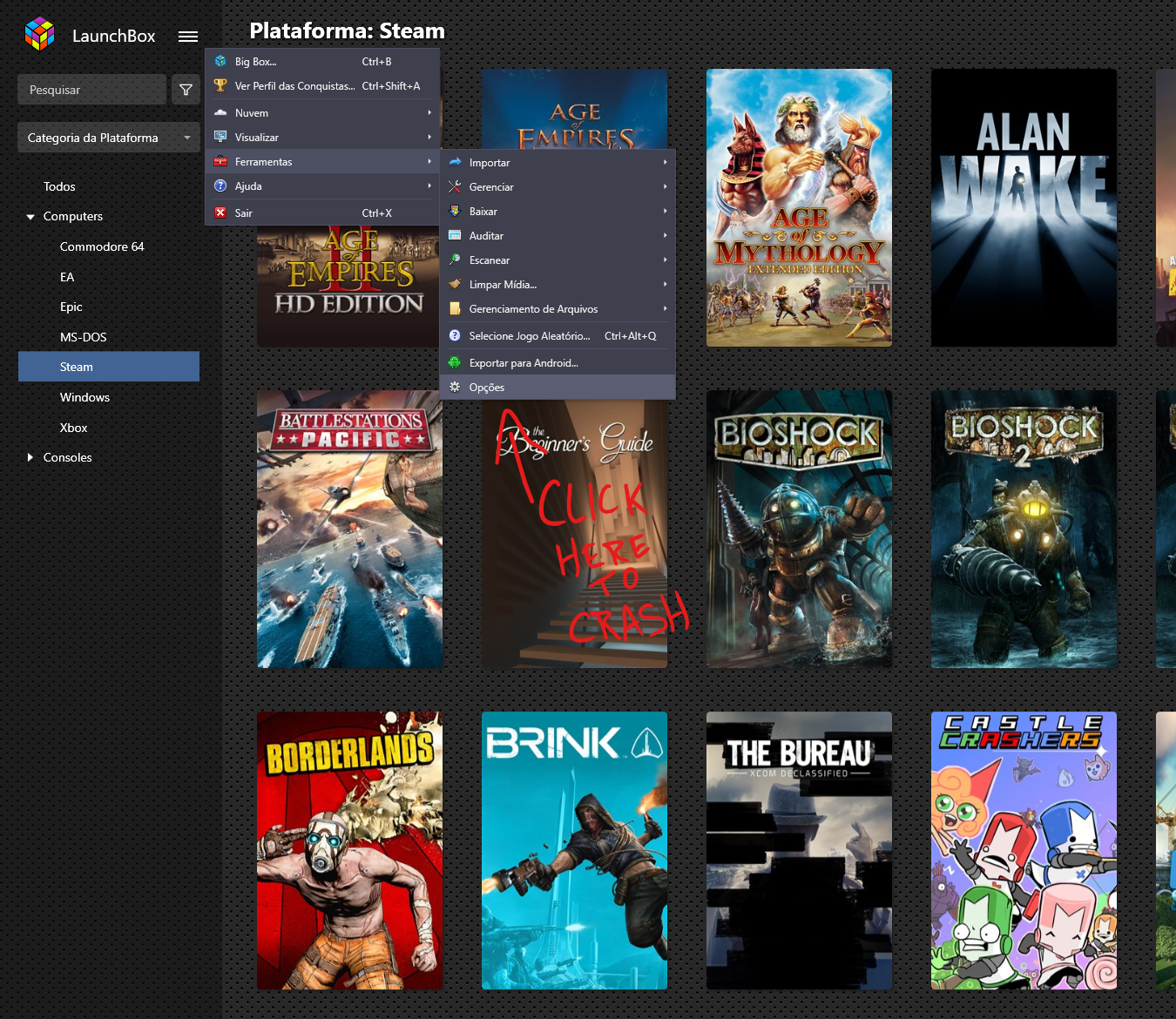The image size is (1176, 1019).
Task: Click the Gerenciar tools icon
Action: coord(455,186)
